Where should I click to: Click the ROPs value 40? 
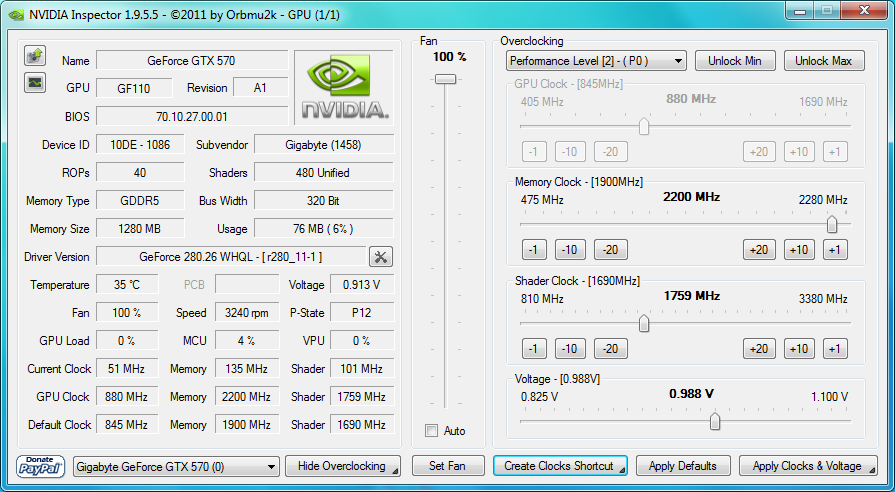click(x=140, y=173)
